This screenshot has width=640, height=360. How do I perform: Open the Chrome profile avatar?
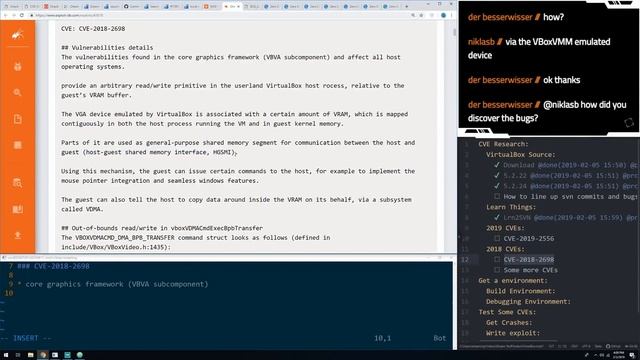click(x=443, y=15)
